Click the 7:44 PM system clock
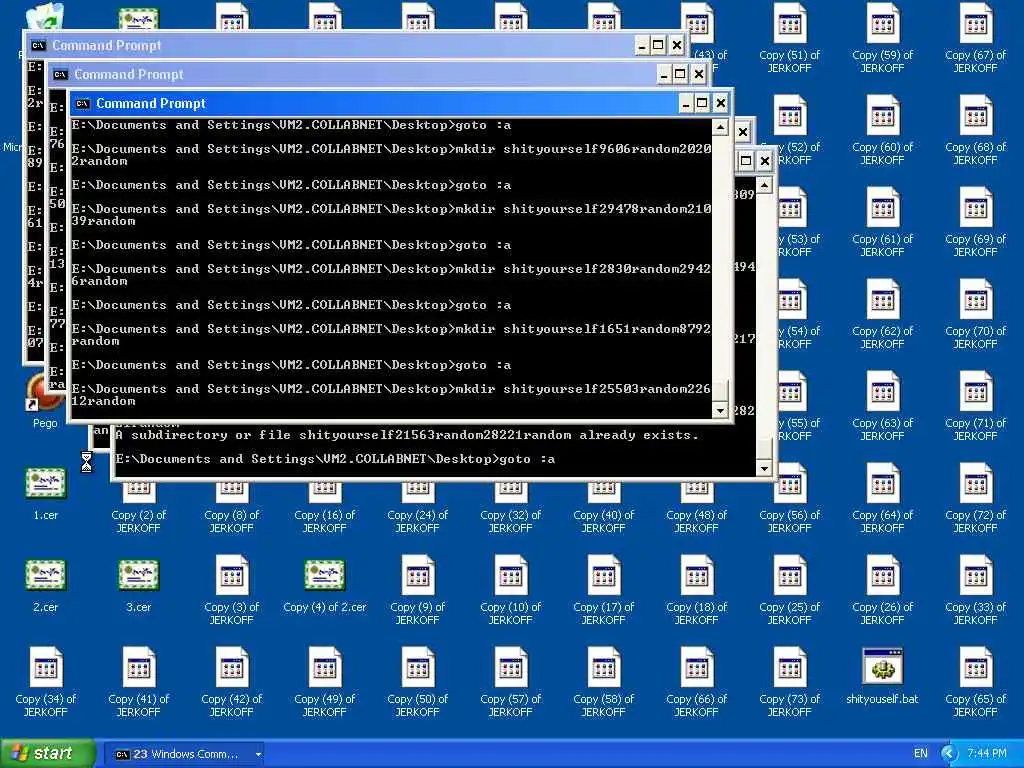The height and width of the screenshot is (768, 1024). click(x=987, y=754)
